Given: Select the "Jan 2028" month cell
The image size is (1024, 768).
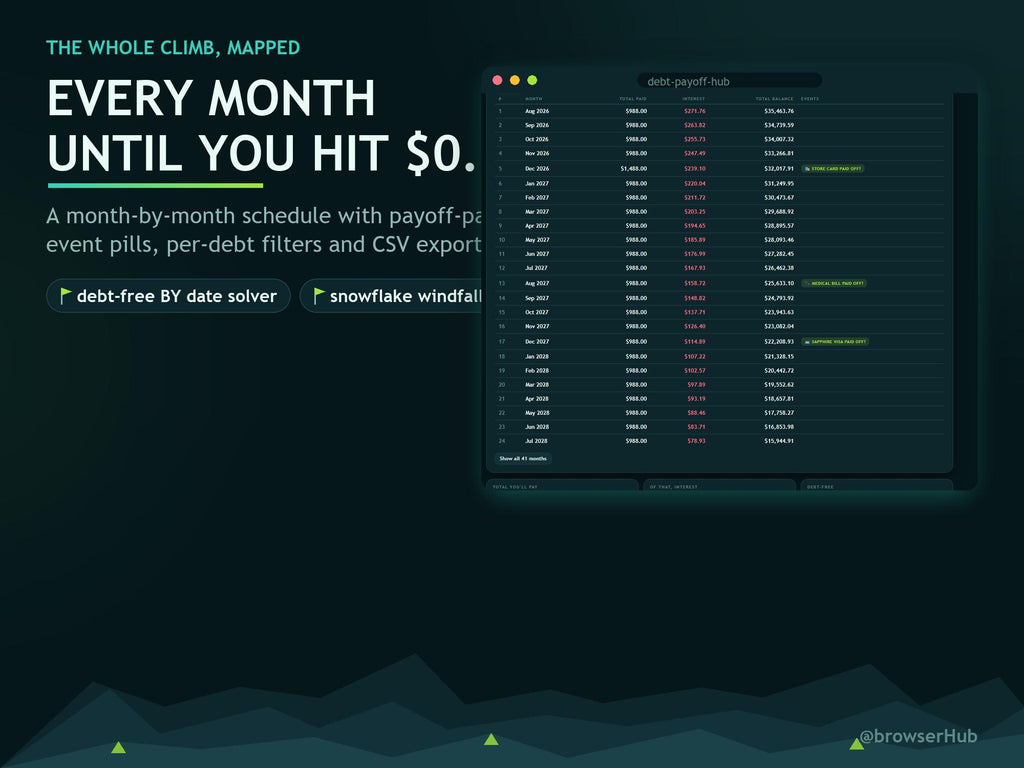Looking at the screenshot, I should point(537,357).
